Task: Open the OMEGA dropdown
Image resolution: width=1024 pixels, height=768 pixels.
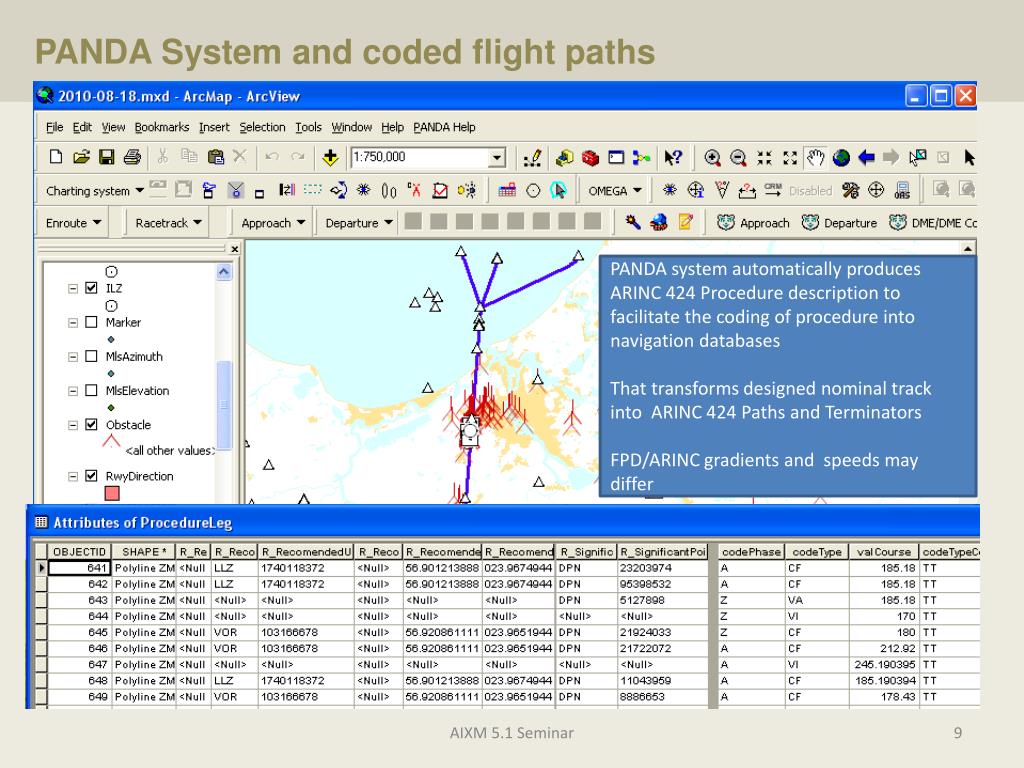Action: (615, 191)
